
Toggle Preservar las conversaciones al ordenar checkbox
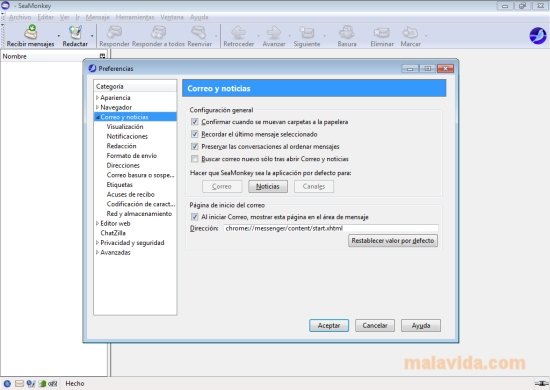(195, 146)
